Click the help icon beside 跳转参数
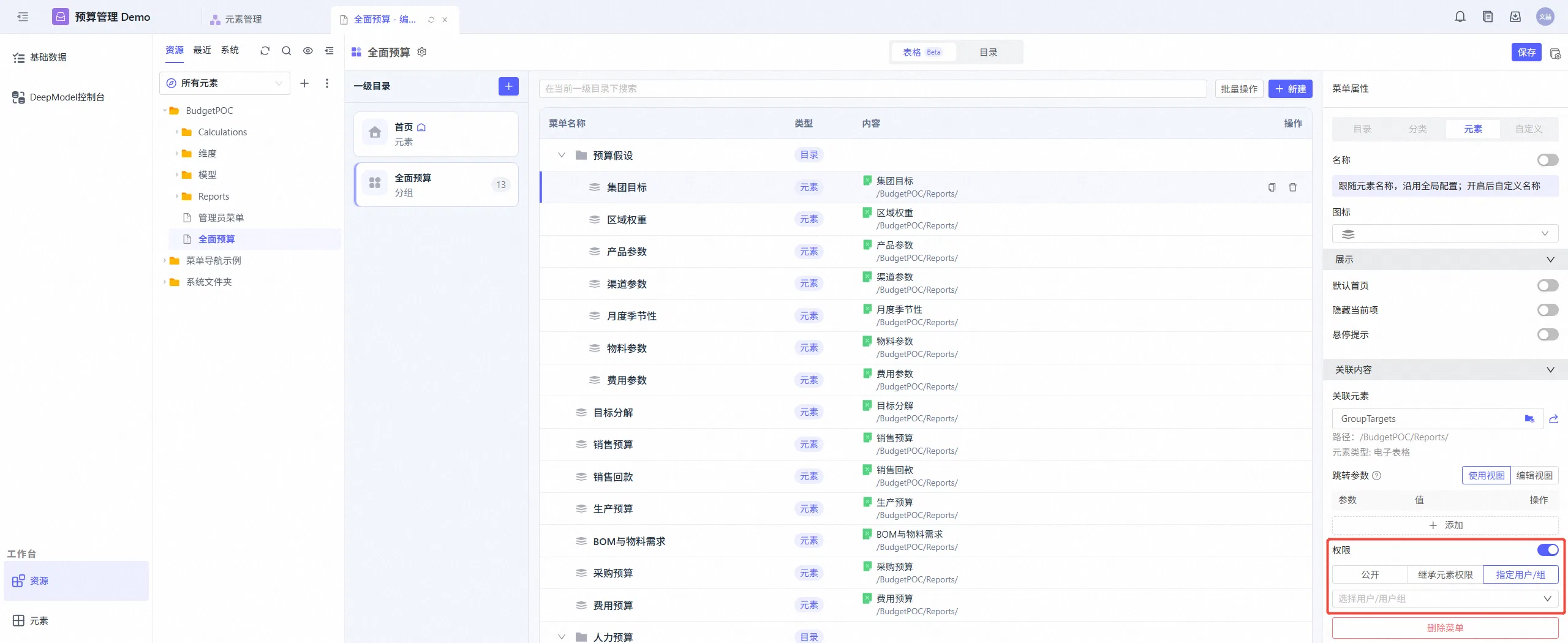 click(x=1377, y=476)
